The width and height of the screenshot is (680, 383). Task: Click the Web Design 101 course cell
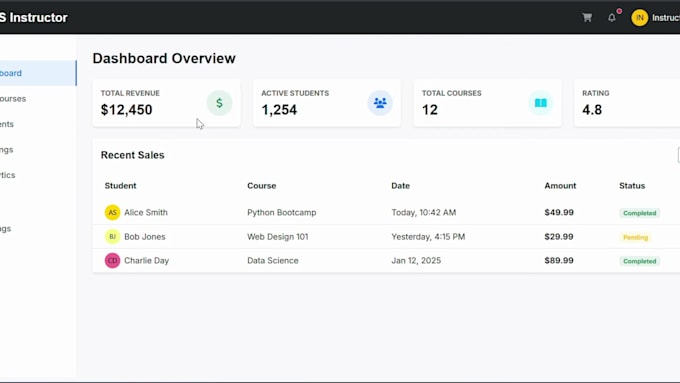[278, 237]
